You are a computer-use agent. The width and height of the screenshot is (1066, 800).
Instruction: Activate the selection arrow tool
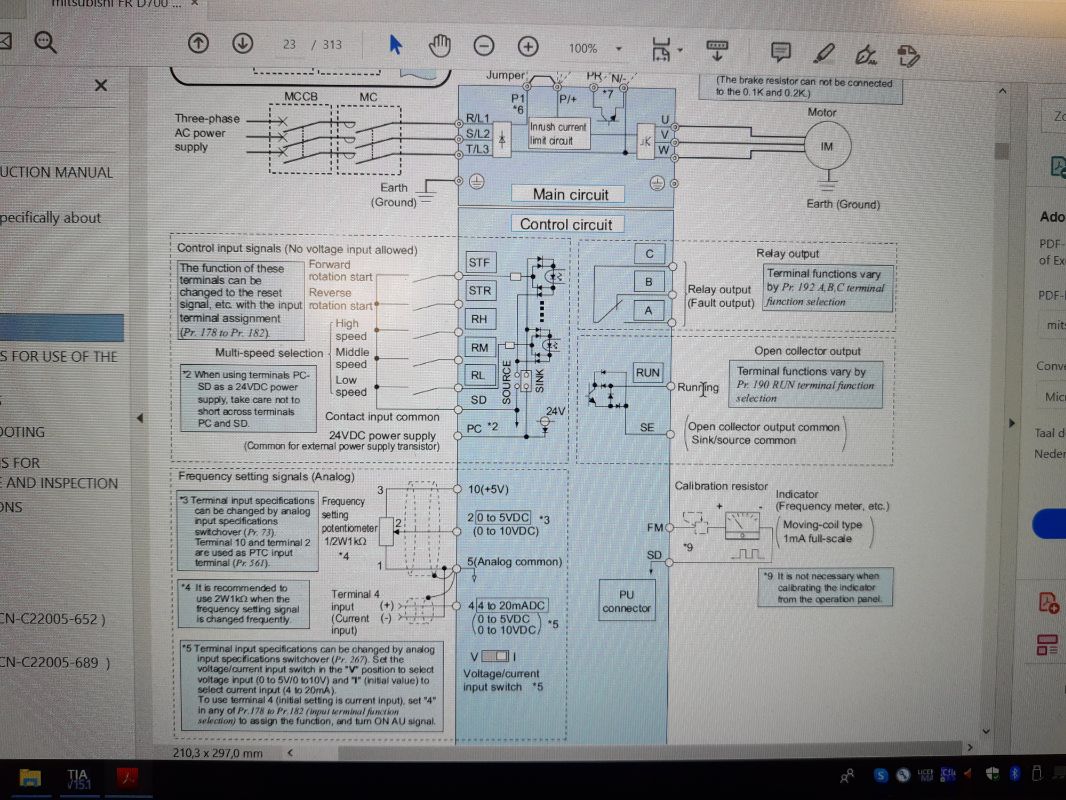pos(396,45)
